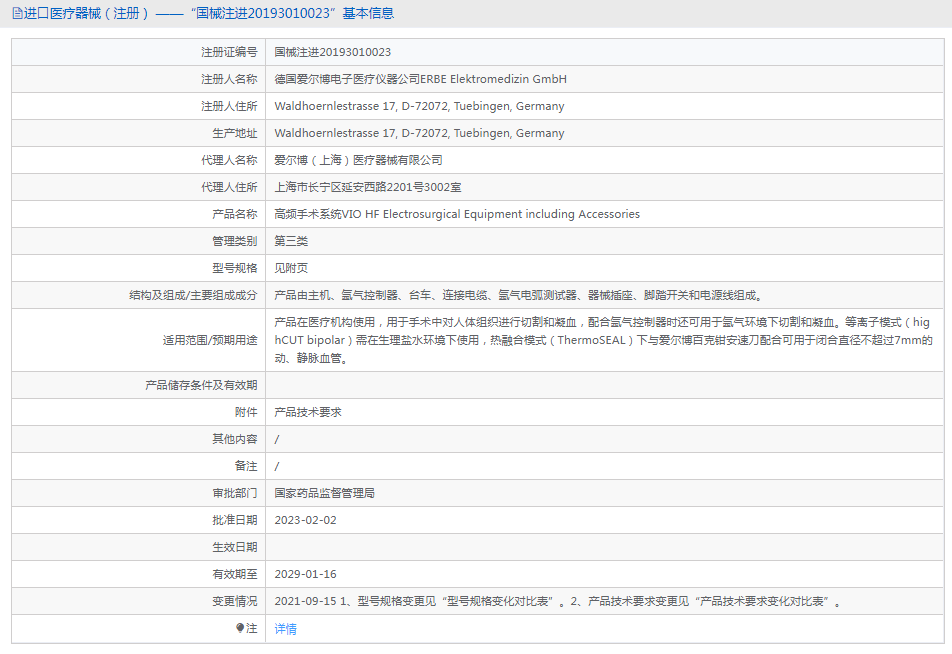Click the 结构及组成 product composition text
This screenshot has width=952, height=654.
518,295
